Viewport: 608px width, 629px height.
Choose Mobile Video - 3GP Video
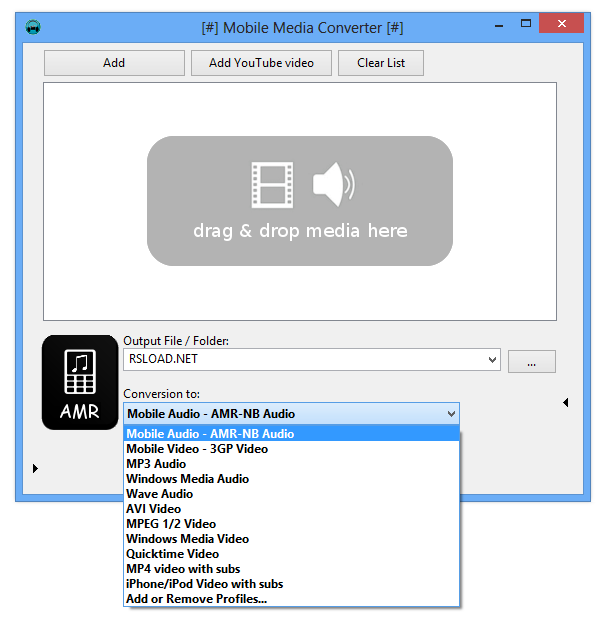[x=291, y=448]
